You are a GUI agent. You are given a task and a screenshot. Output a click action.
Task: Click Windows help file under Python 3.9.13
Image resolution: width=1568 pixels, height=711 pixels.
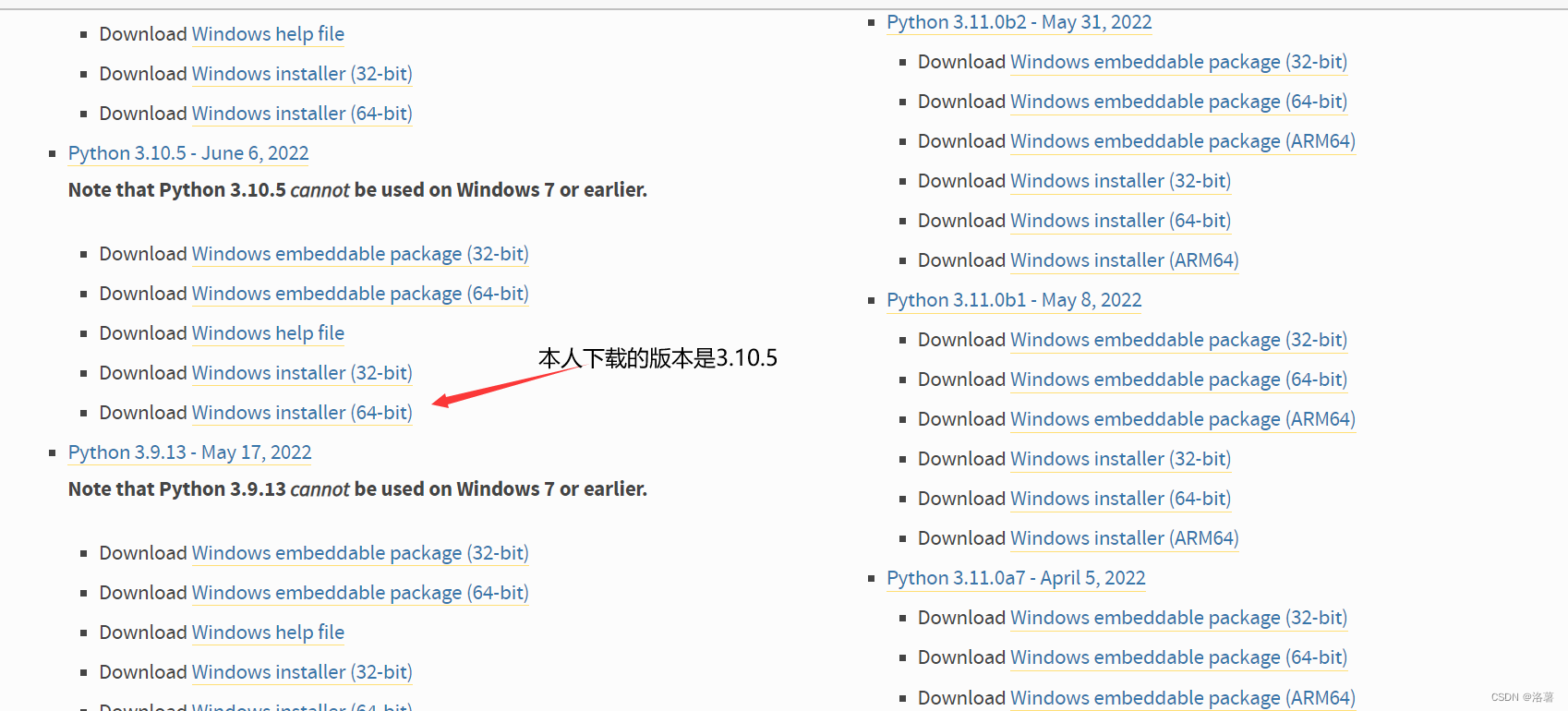268,633
